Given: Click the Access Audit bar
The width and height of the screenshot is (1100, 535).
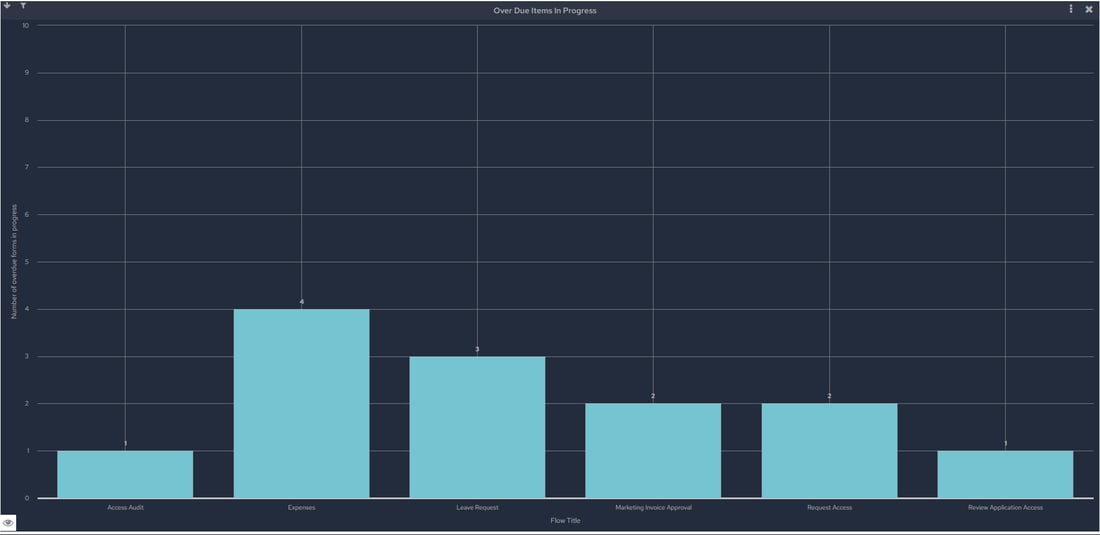Looking at the screenshot, I should tap(125, 474).
